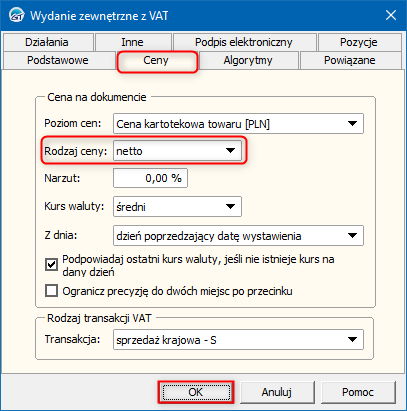Open the Z dnia dropdown list

coord(238,236)
